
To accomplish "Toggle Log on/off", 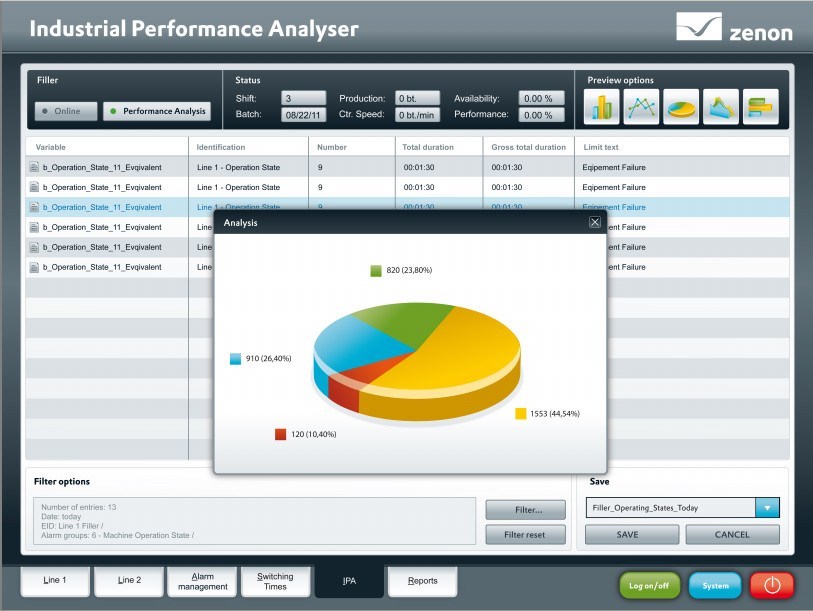I will pyautogui.click(x=649, y=585).
